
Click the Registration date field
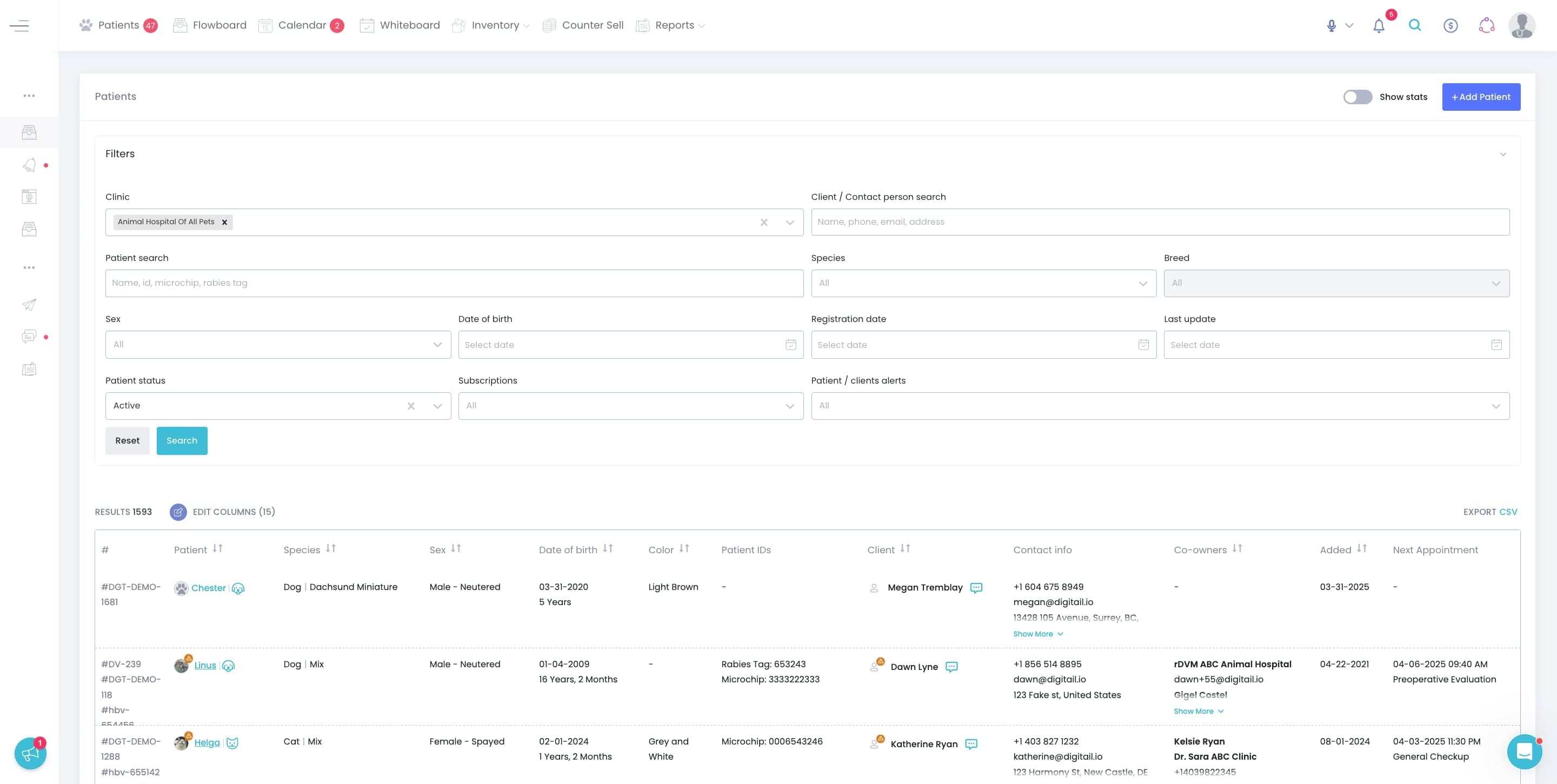point(983,345)
